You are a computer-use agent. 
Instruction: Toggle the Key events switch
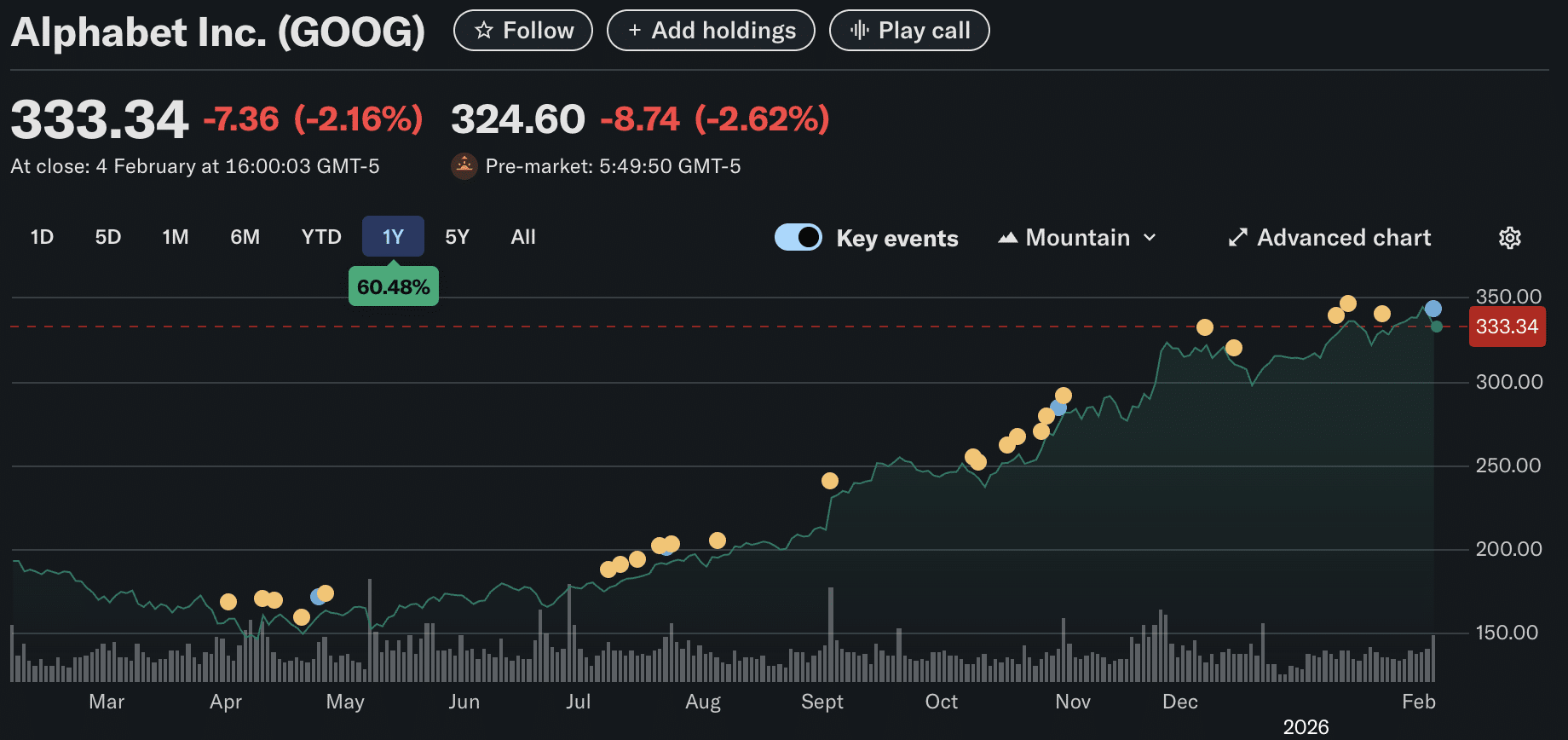coord(798,237)
